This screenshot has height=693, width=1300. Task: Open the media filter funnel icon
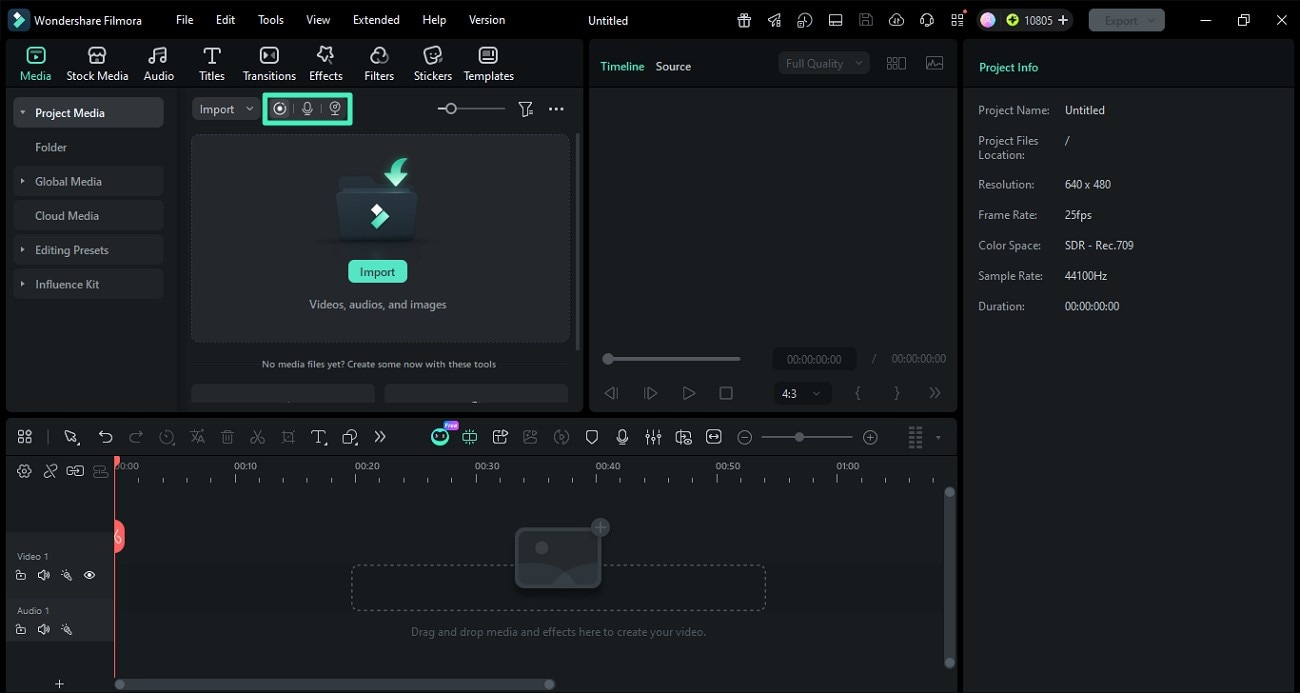[x=525, y=109]
